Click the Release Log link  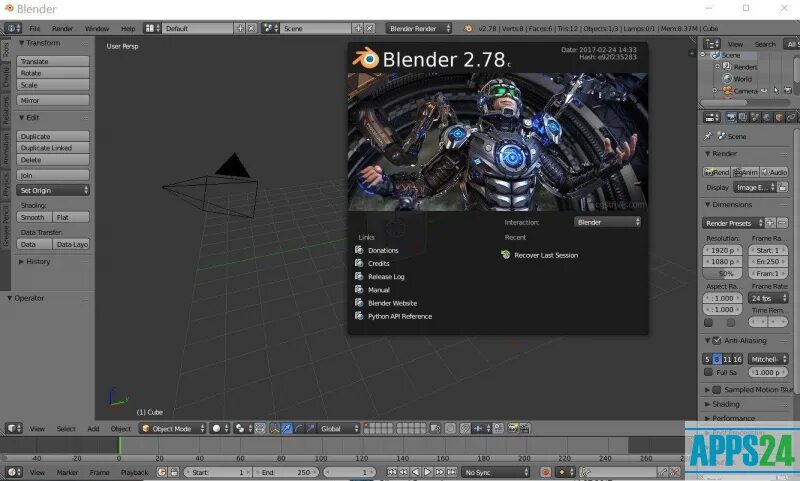click(x=386, y=276)
